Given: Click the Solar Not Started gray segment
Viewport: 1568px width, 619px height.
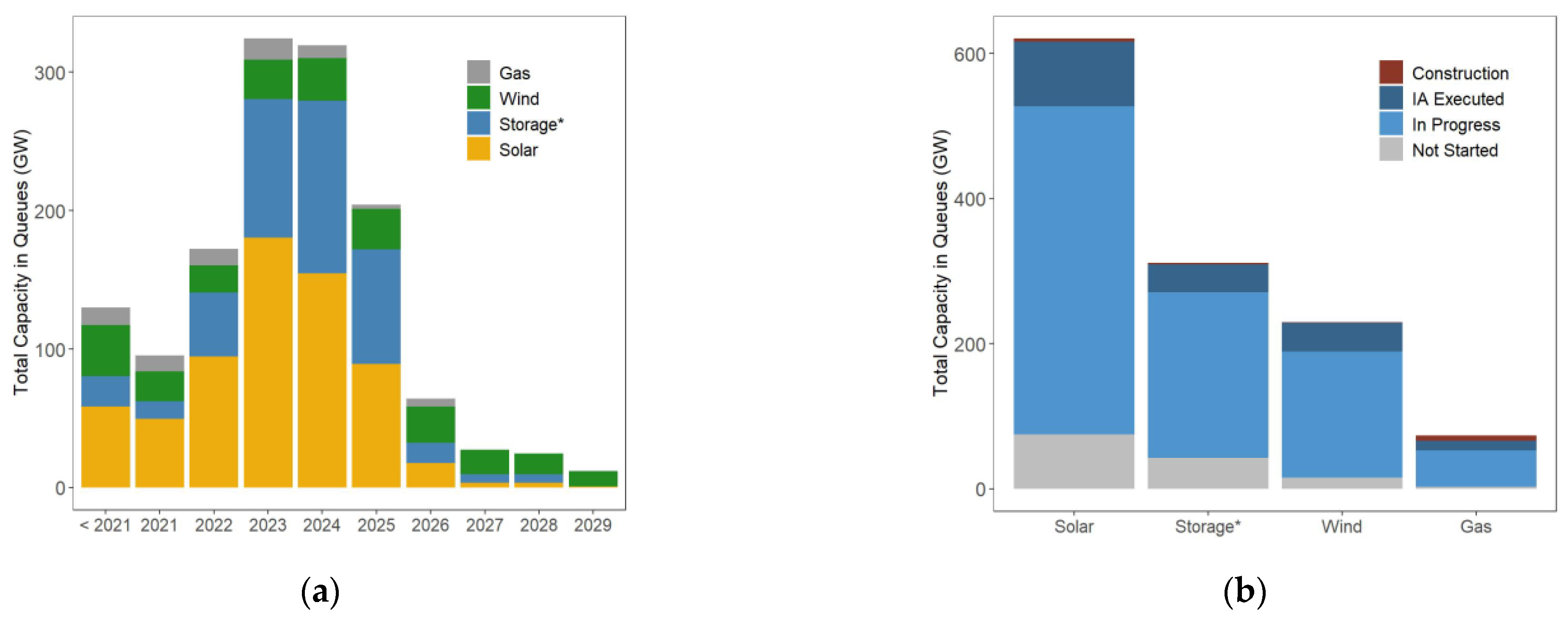Looking at the screenshot, I should point(1074,461).
